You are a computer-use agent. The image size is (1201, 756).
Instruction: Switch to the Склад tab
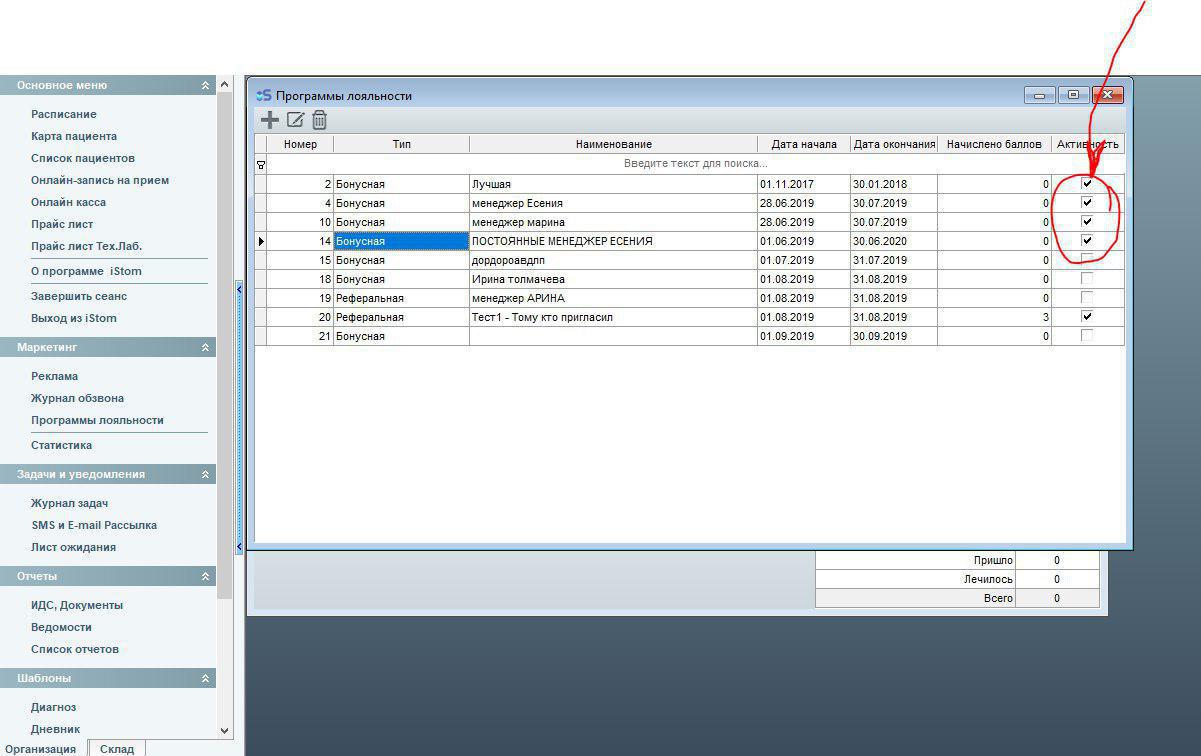(x=117, y=748)
